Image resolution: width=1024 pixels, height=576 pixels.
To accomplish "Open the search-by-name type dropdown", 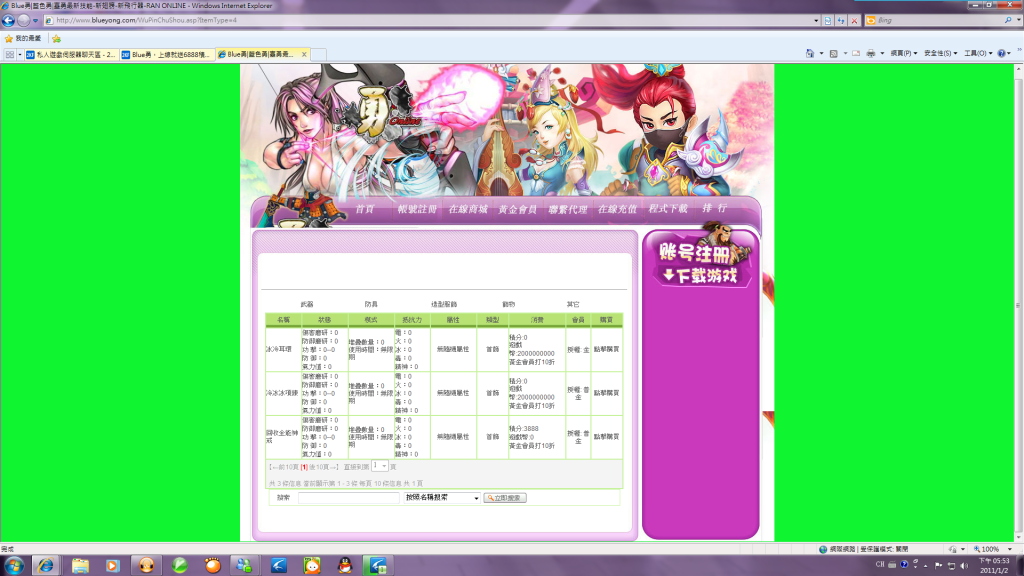I will coord(476,498).
